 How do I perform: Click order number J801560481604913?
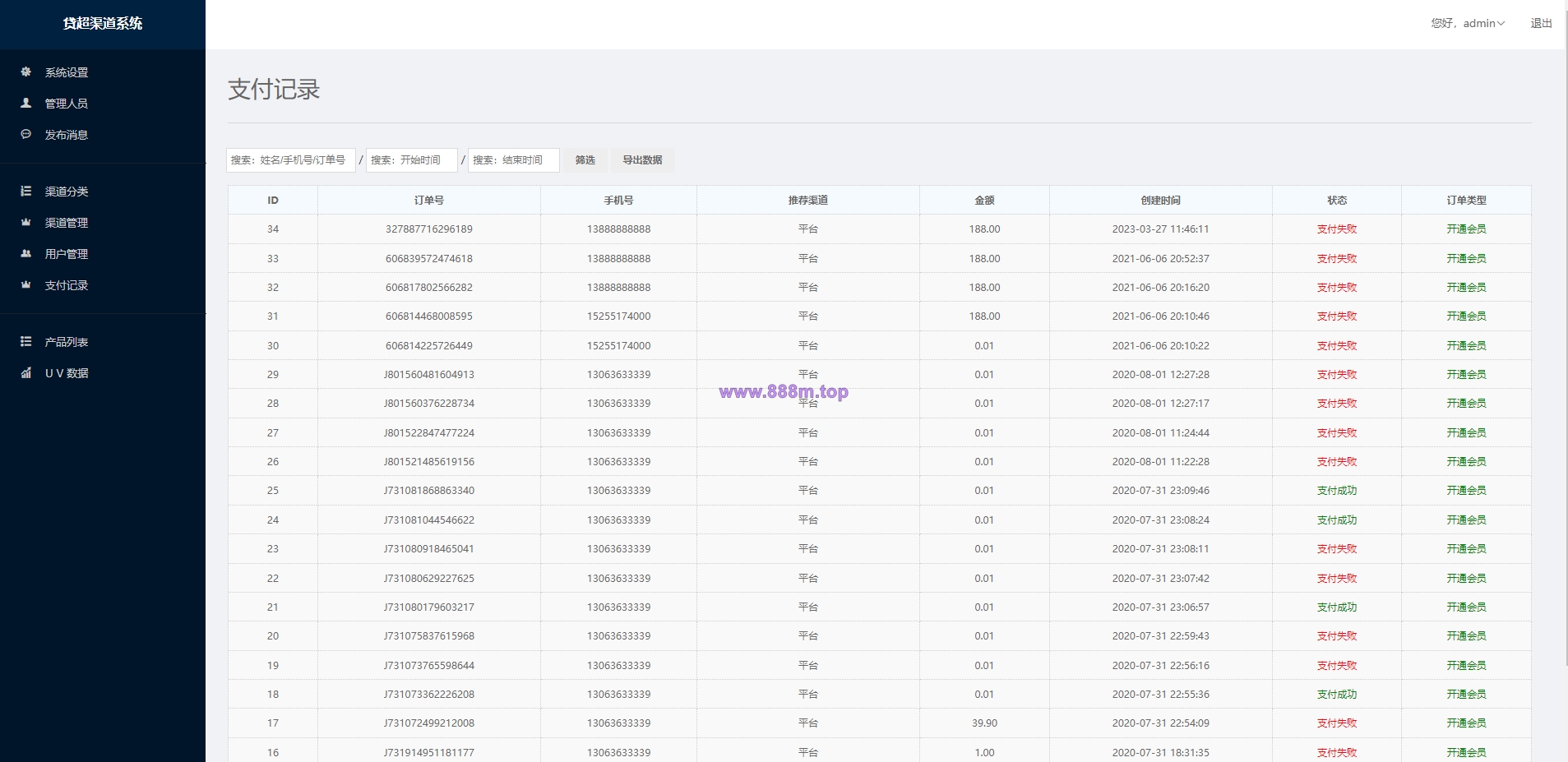click(429, 375)
